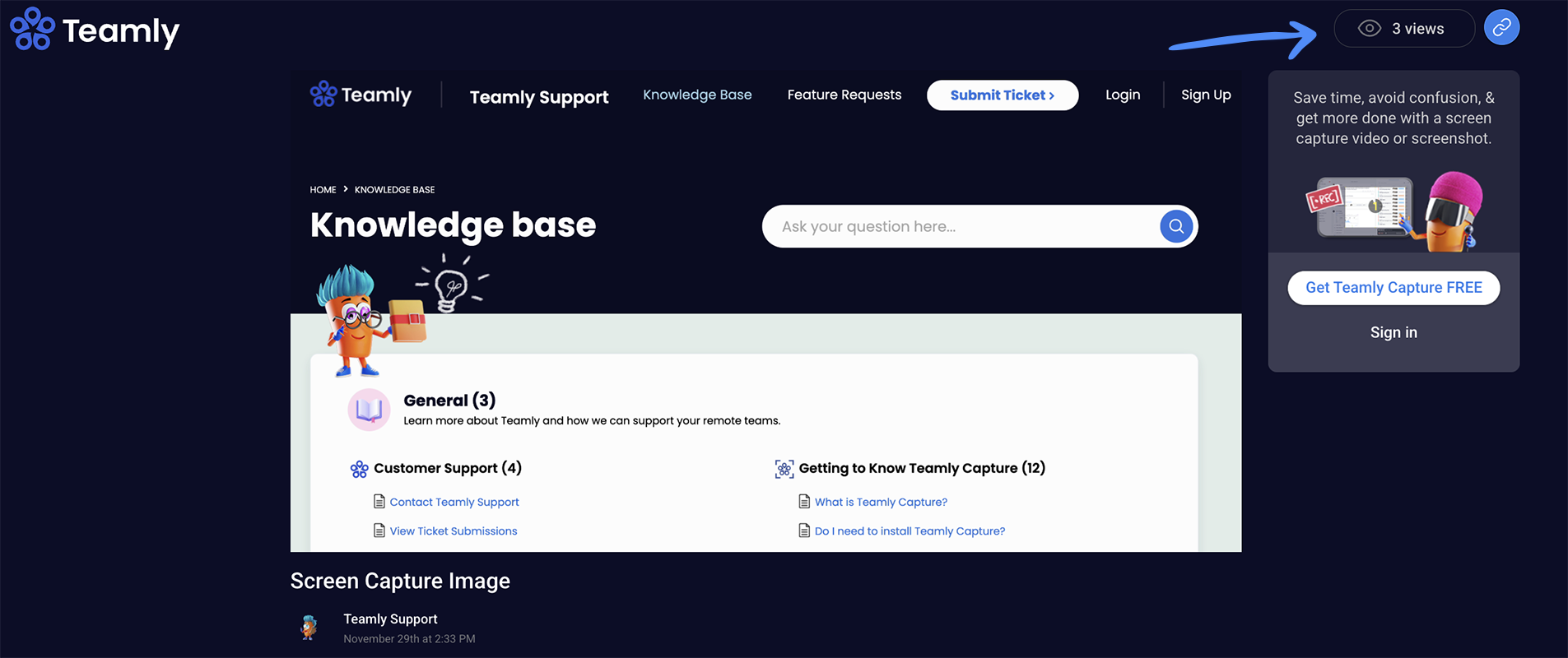This screenshot has height=658, width=1568.
Task: Click the Teamly Support avatar icon
Action: (309, 628)
